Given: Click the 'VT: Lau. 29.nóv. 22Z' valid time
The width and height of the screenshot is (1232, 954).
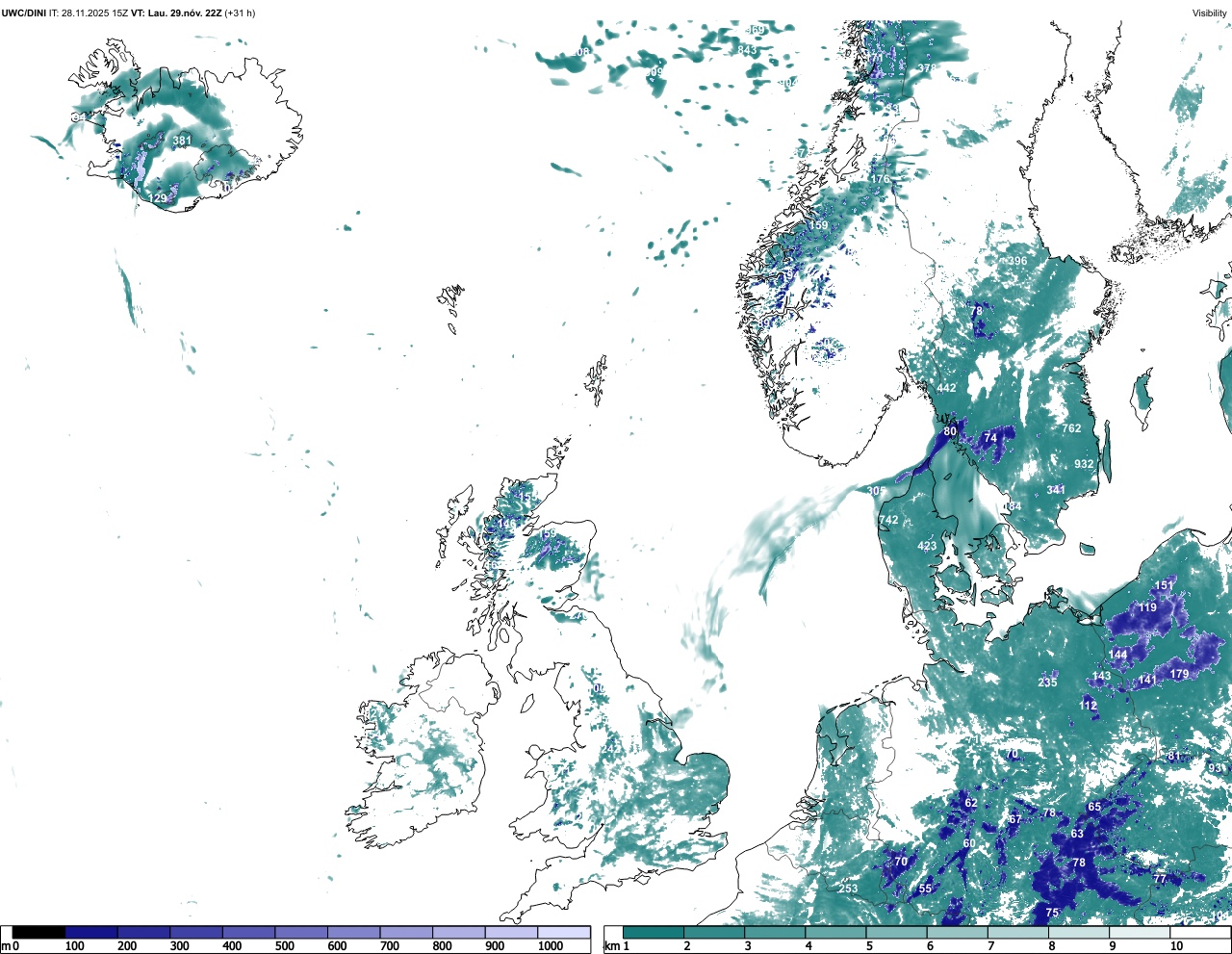Looking at the screenshot, I should click(176, 13).
